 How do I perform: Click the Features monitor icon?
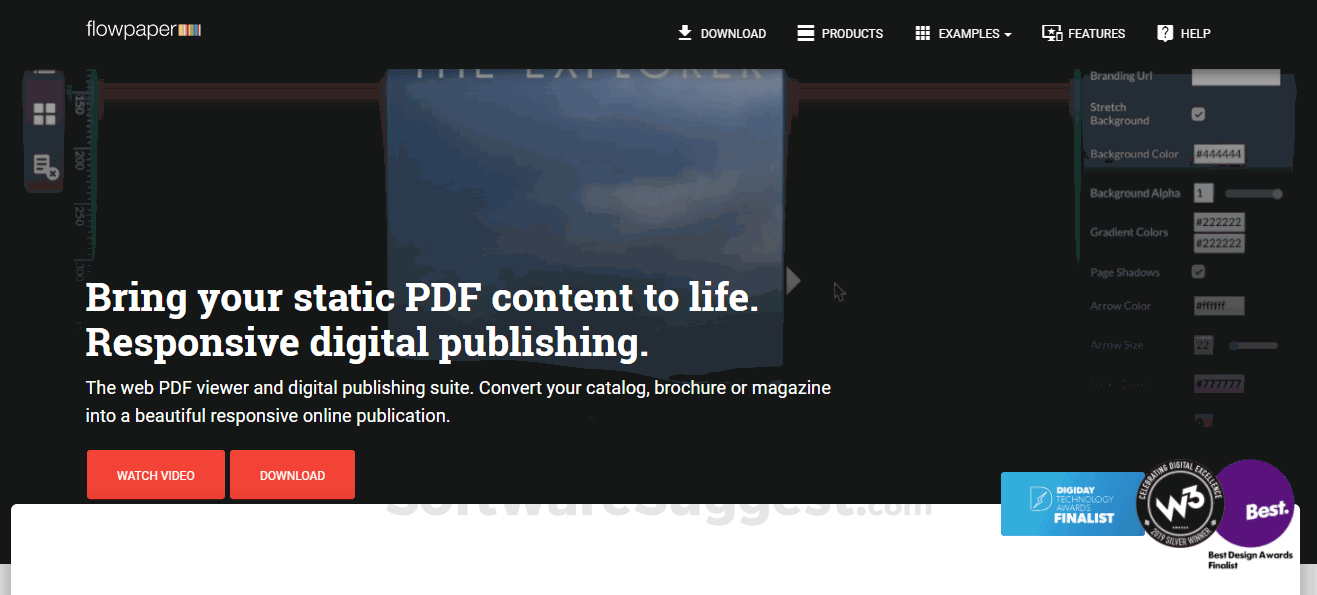click(x=1051, y=33)
